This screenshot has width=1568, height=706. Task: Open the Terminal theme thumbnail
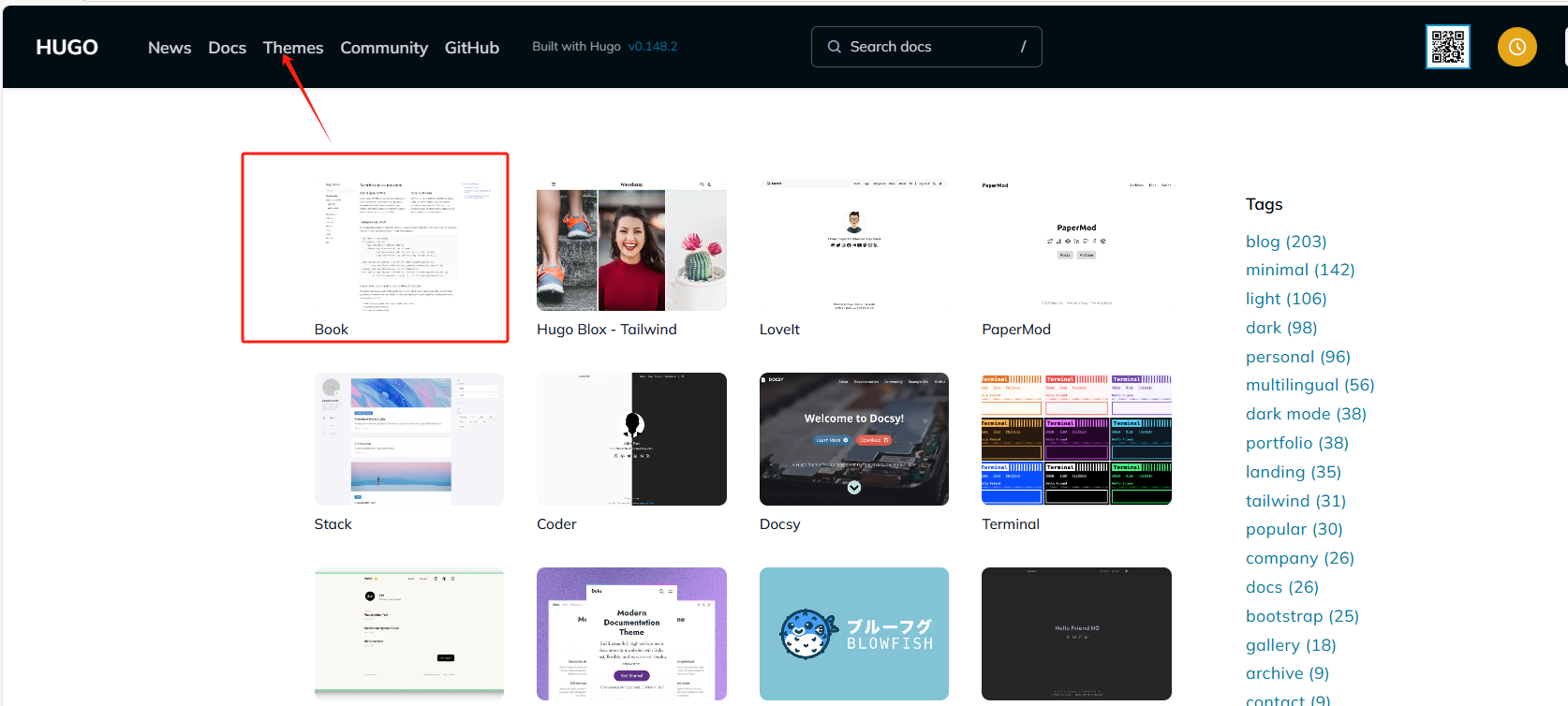(1076, 439)
